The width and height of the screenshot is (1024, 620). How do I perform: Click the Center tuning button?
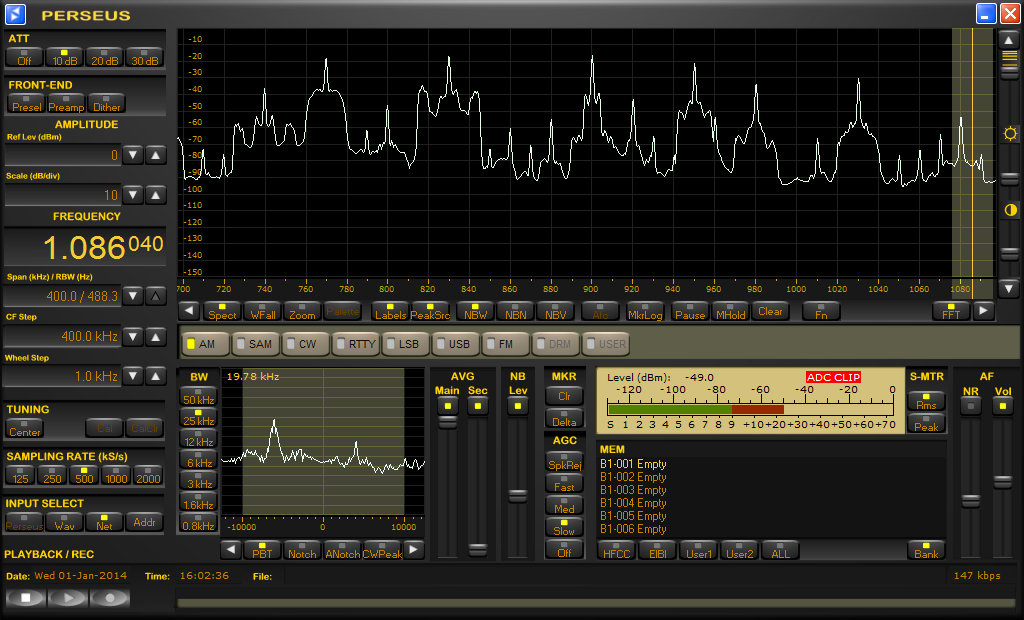(25, 428)
